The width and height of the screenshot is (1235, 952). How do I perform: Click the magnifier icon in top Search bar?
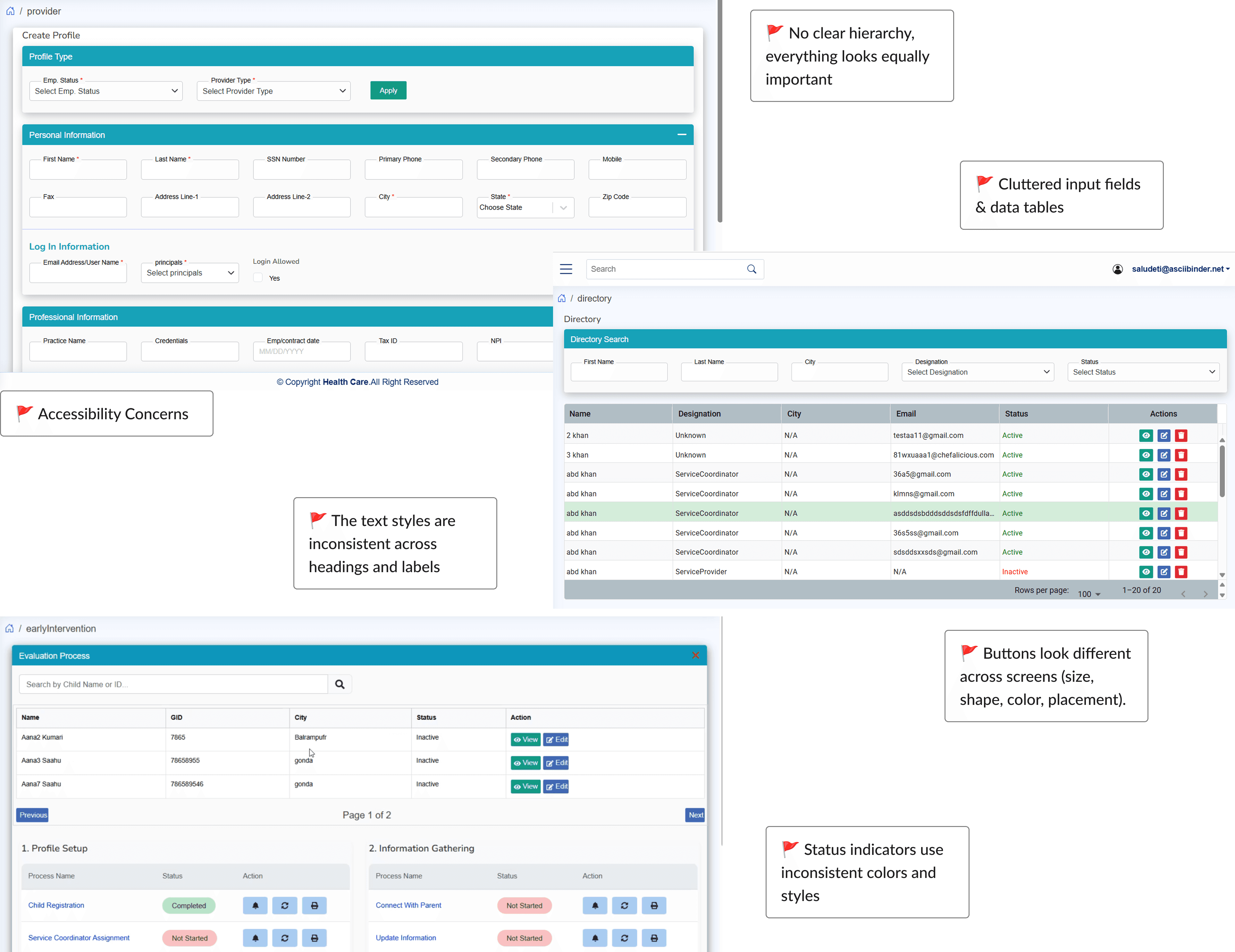[x=752, y=269]
